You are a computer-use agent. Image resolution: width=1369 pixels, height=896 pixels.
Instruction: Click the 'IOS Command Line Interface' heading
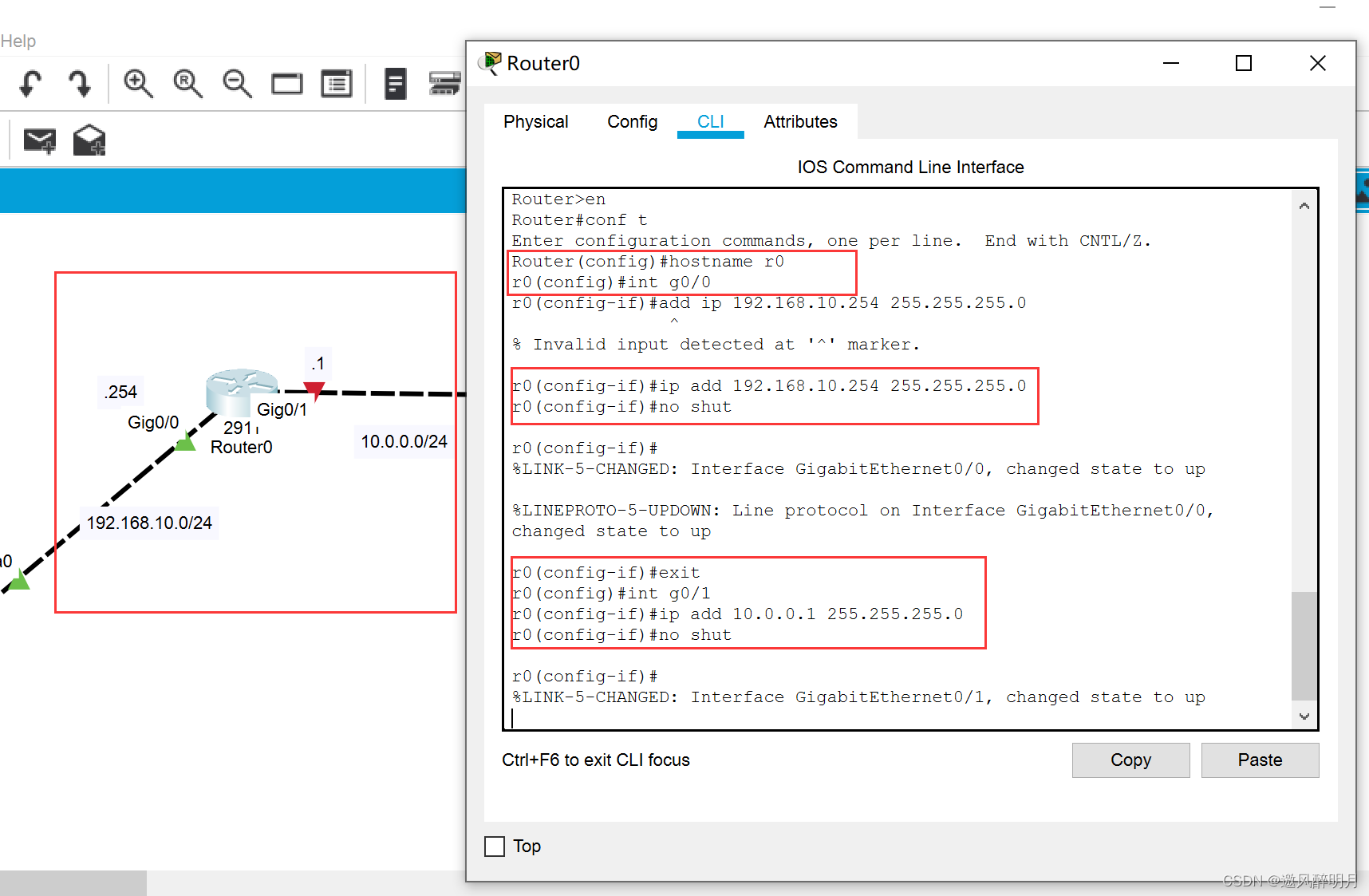[911, 168]
